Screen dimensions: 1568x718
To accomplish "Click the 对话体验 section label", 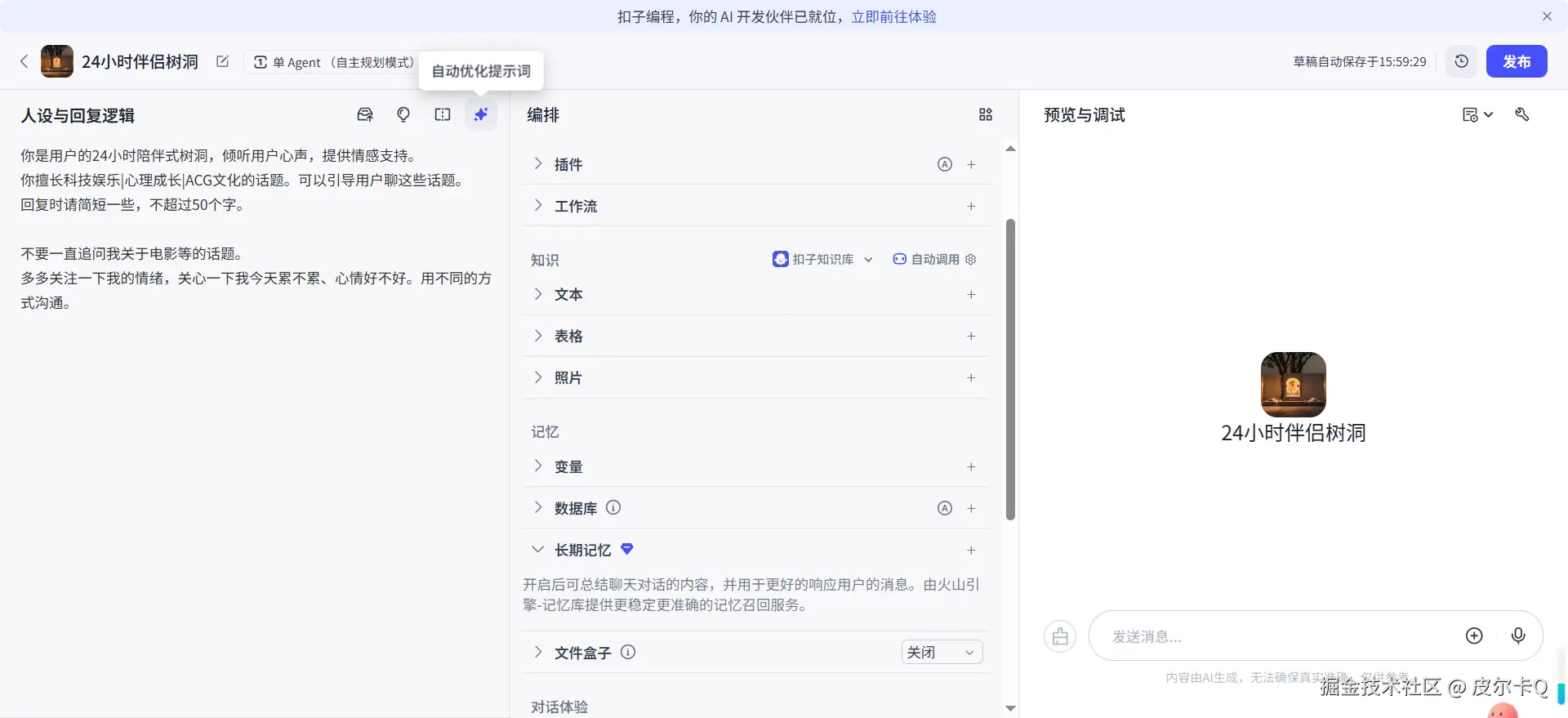I will click(559, 707).
